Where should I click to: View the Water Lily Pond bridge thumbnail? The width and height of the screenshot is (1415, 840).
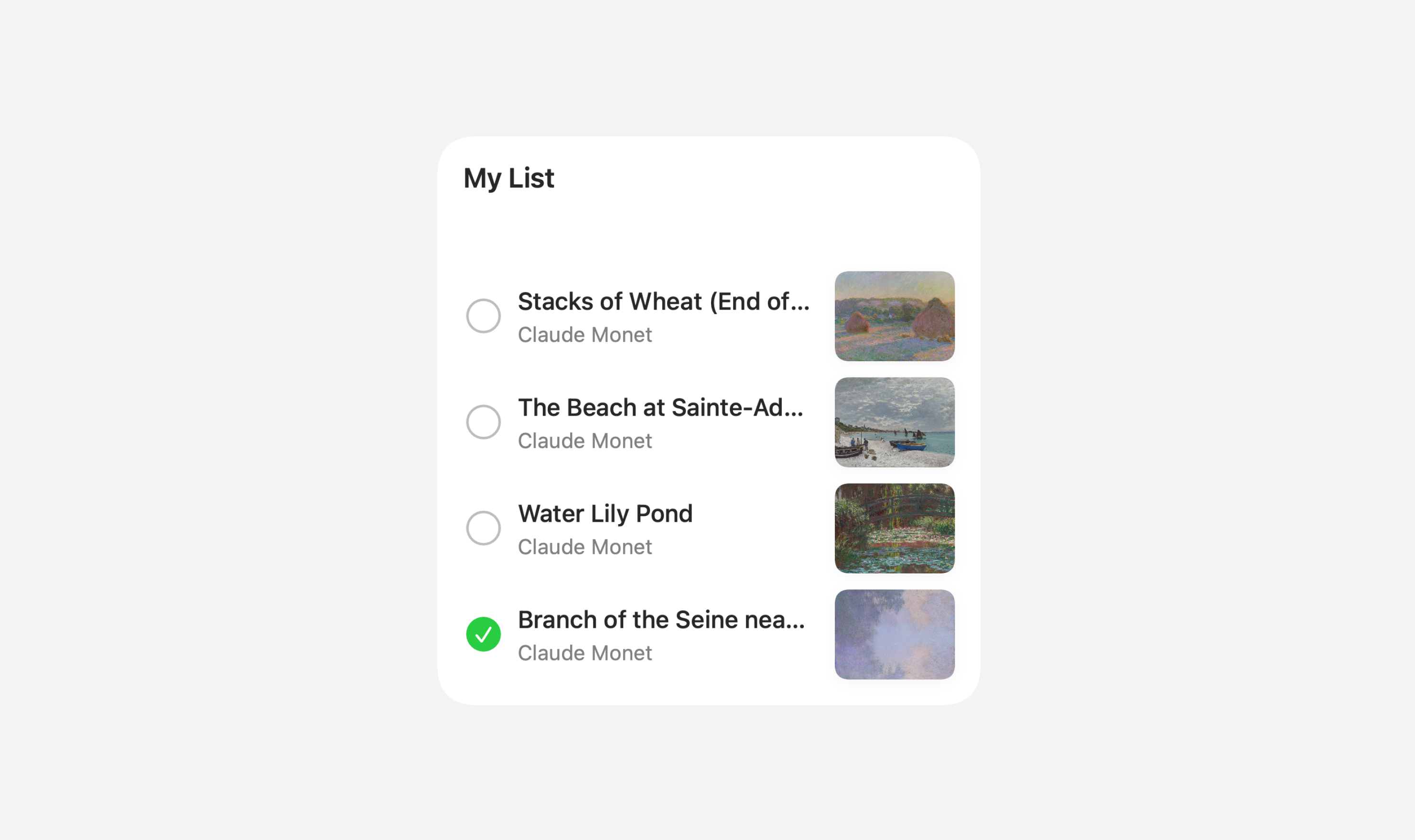pyautogui.click(x=894, y=528)
